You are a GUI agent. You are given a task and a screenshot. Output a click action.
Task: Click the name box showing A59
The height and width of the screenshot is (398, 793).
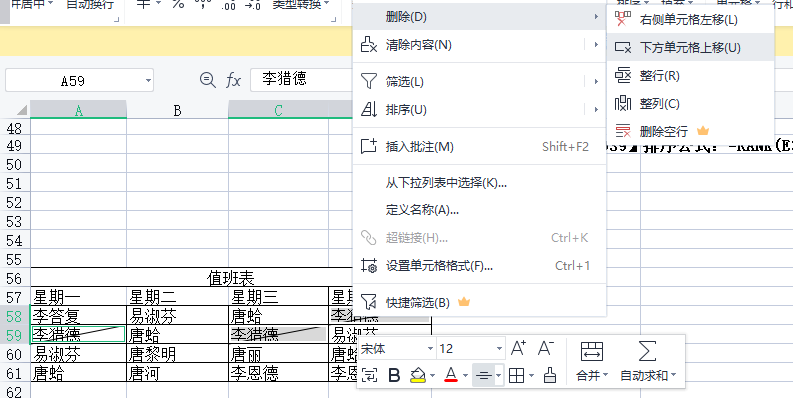(x=73, y=80)
